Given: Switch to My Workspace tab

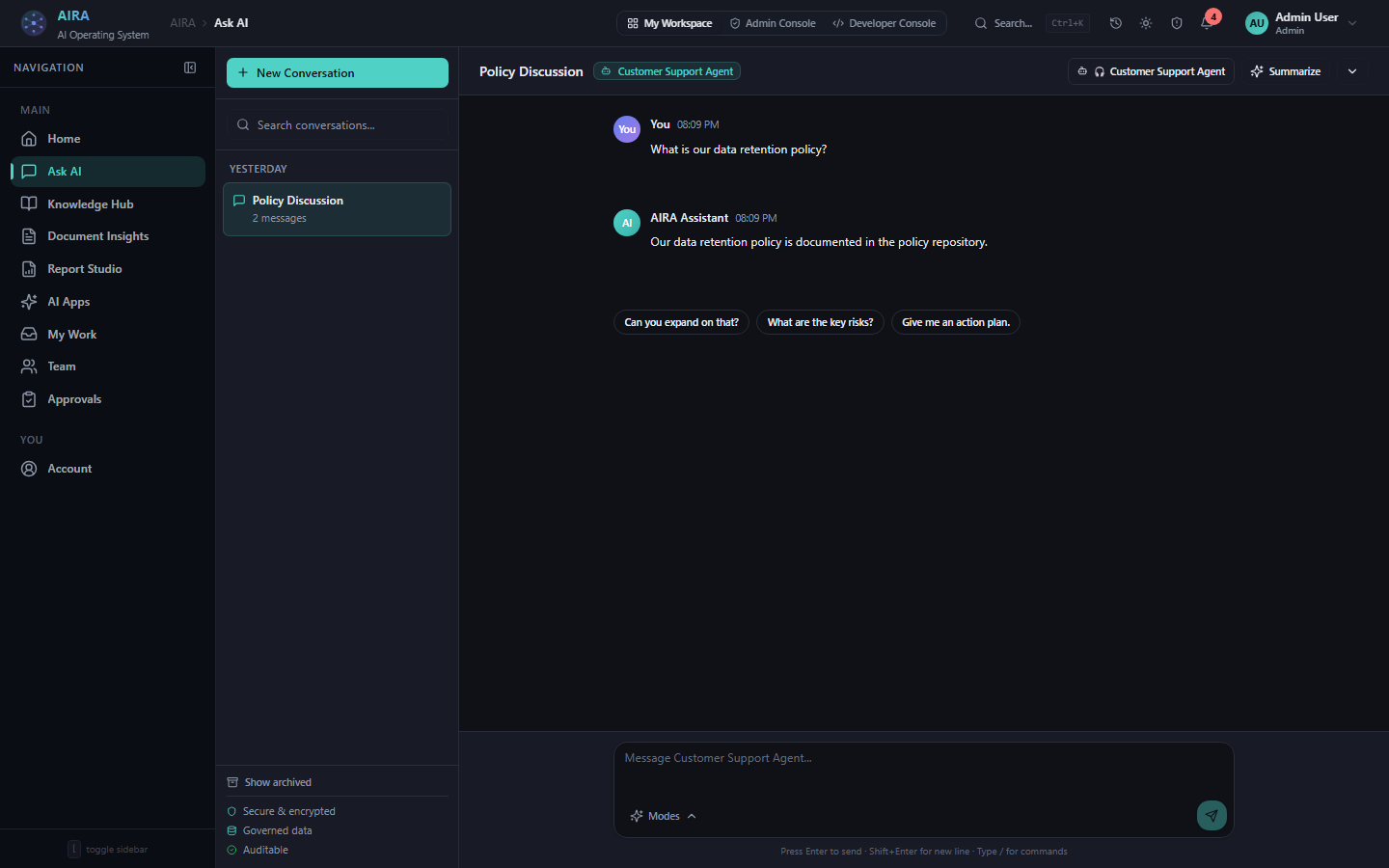Looking at the screenshot, I should pyautogui.click(x=670, y=23).
